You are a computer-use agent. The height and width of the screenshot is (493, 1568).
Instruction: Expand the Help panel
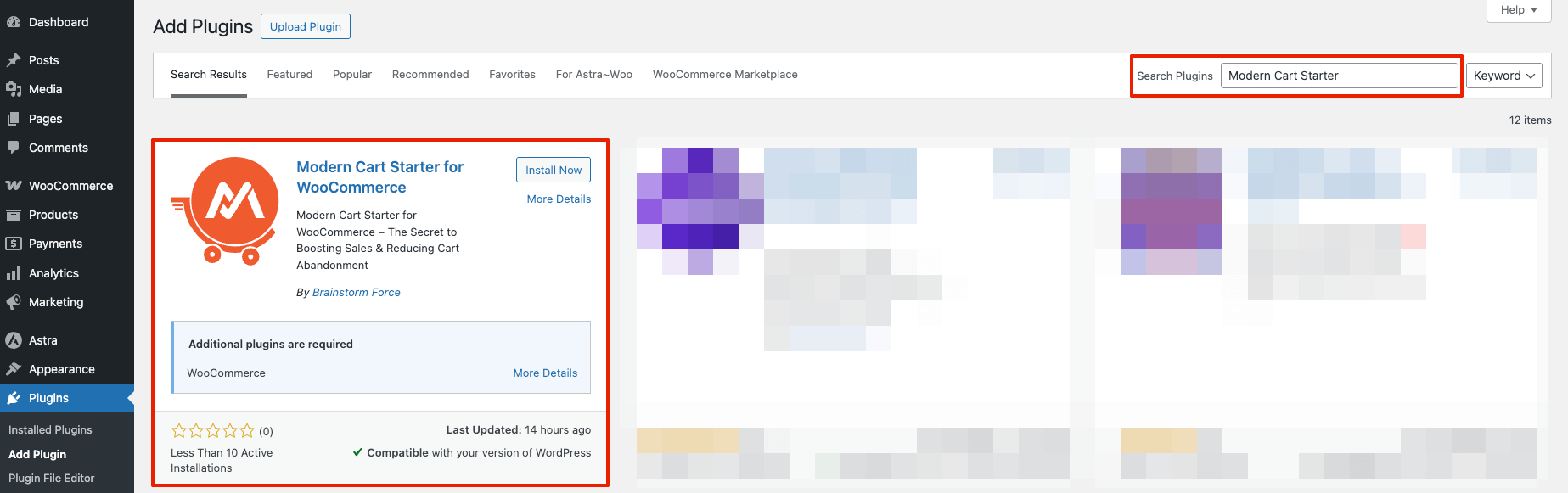1519,10
